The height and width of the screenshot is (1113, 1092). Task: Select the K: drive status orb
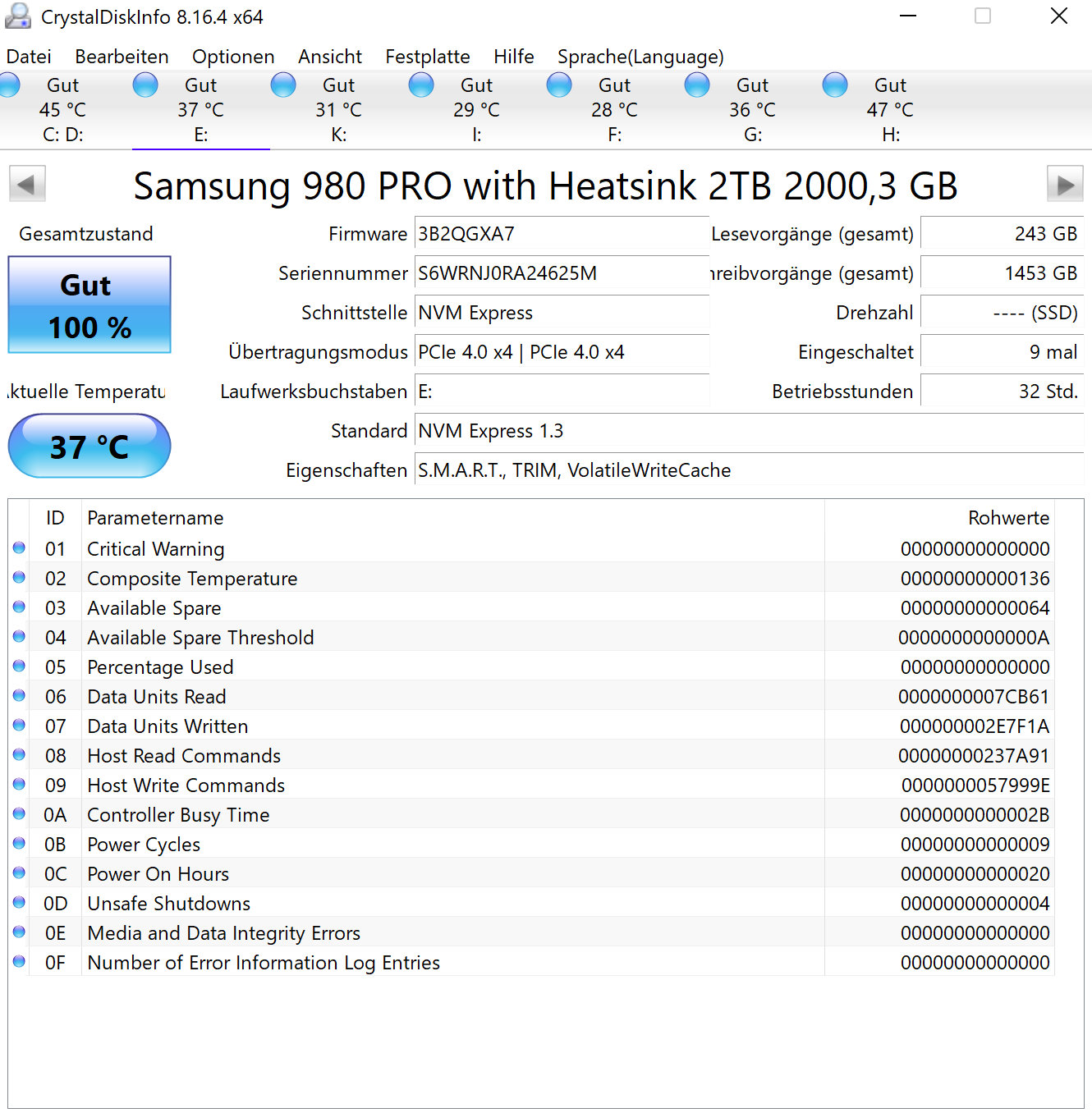coord(283,85)
